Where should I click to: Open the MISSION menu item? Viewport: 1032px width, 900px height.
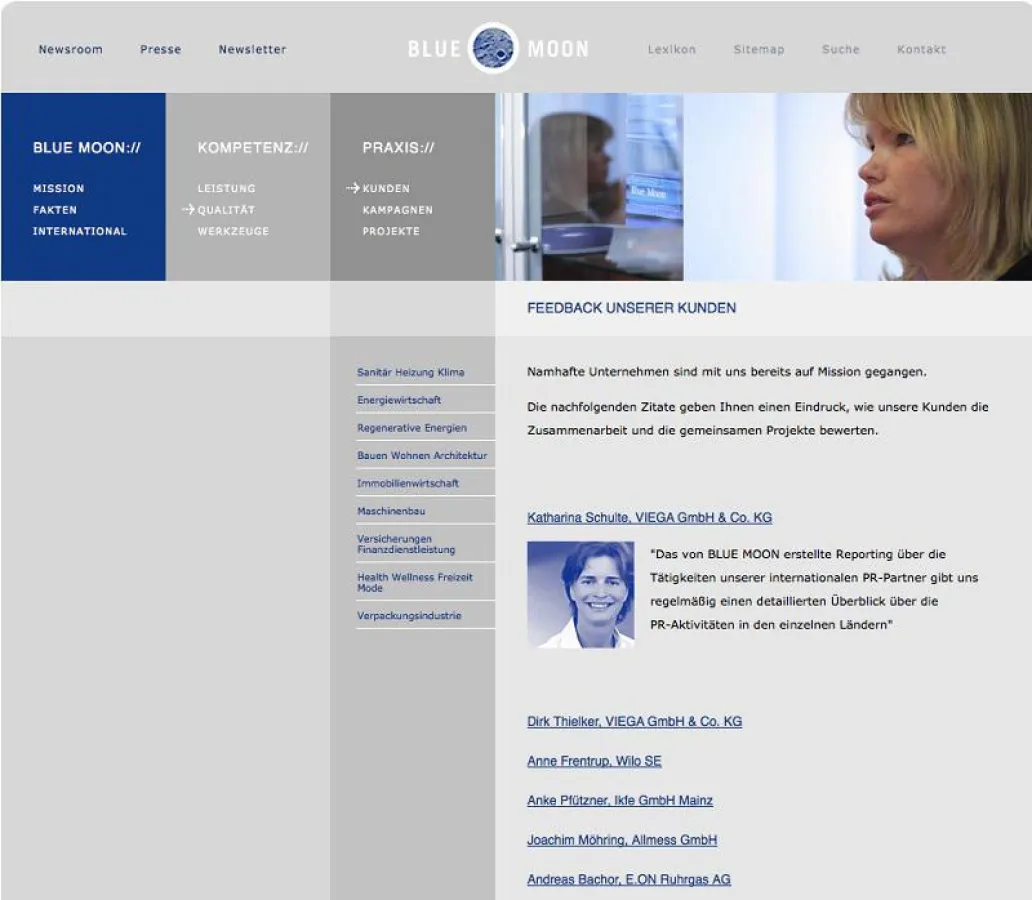point(59,188)
